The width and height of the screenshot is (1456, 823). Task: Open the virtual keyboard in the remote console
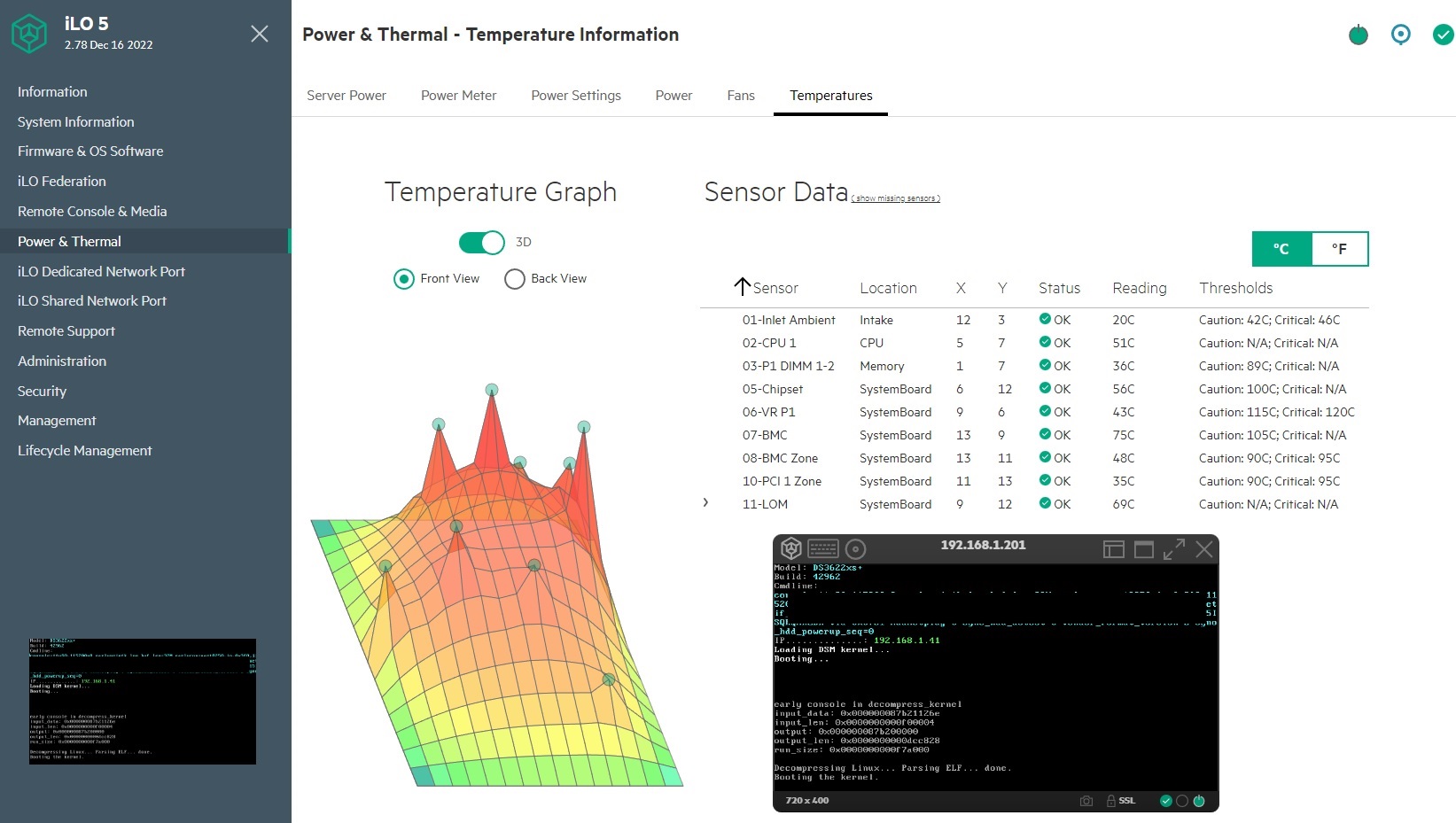[823, 547]
